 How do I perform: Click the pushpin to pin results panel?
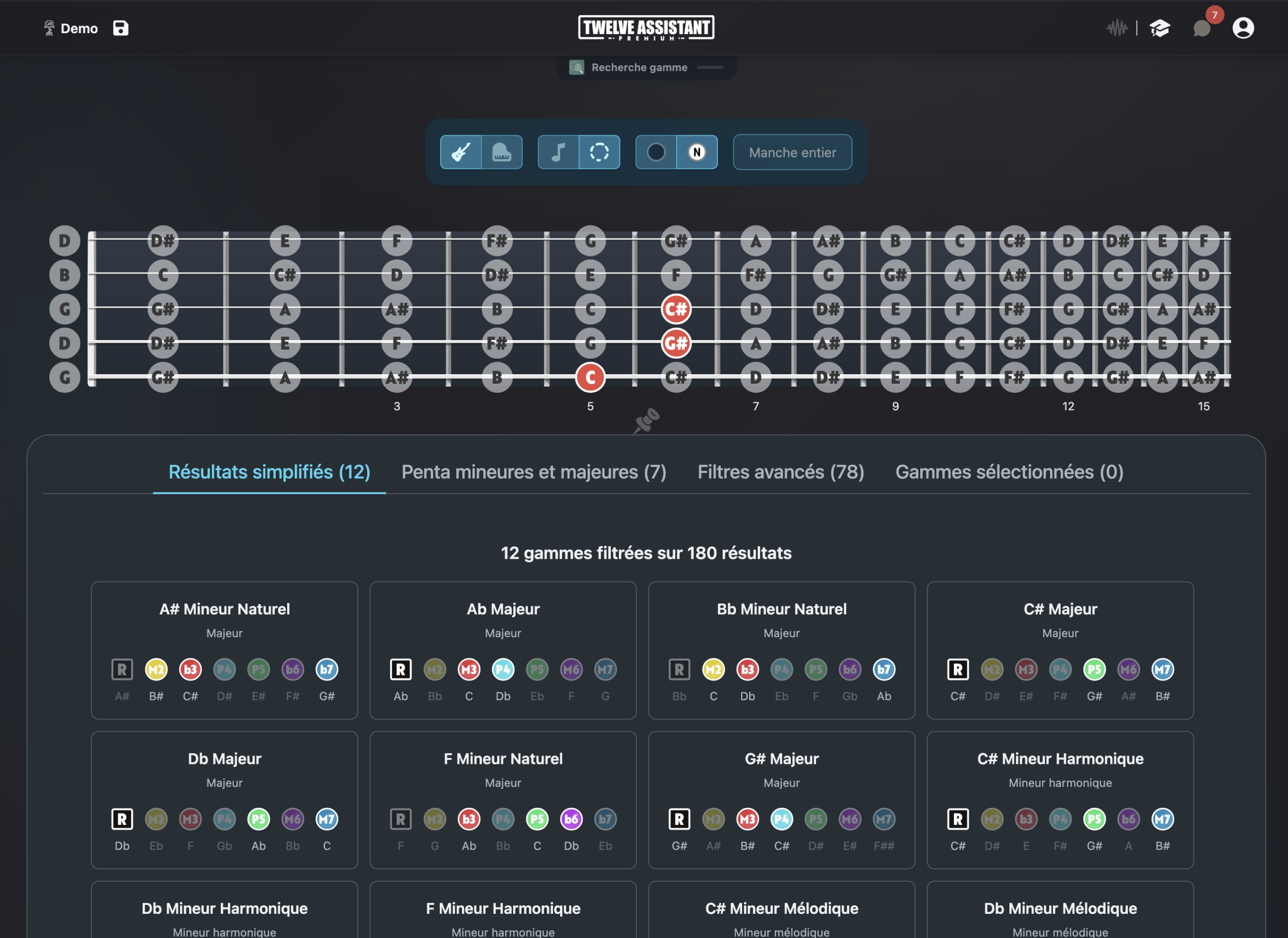click(647, 421)
